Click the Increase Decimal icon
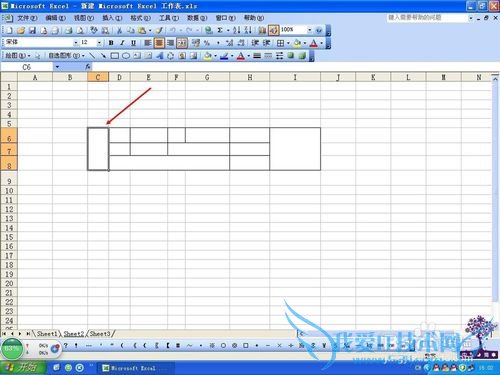The image size is (500, 375). point(229,43)
